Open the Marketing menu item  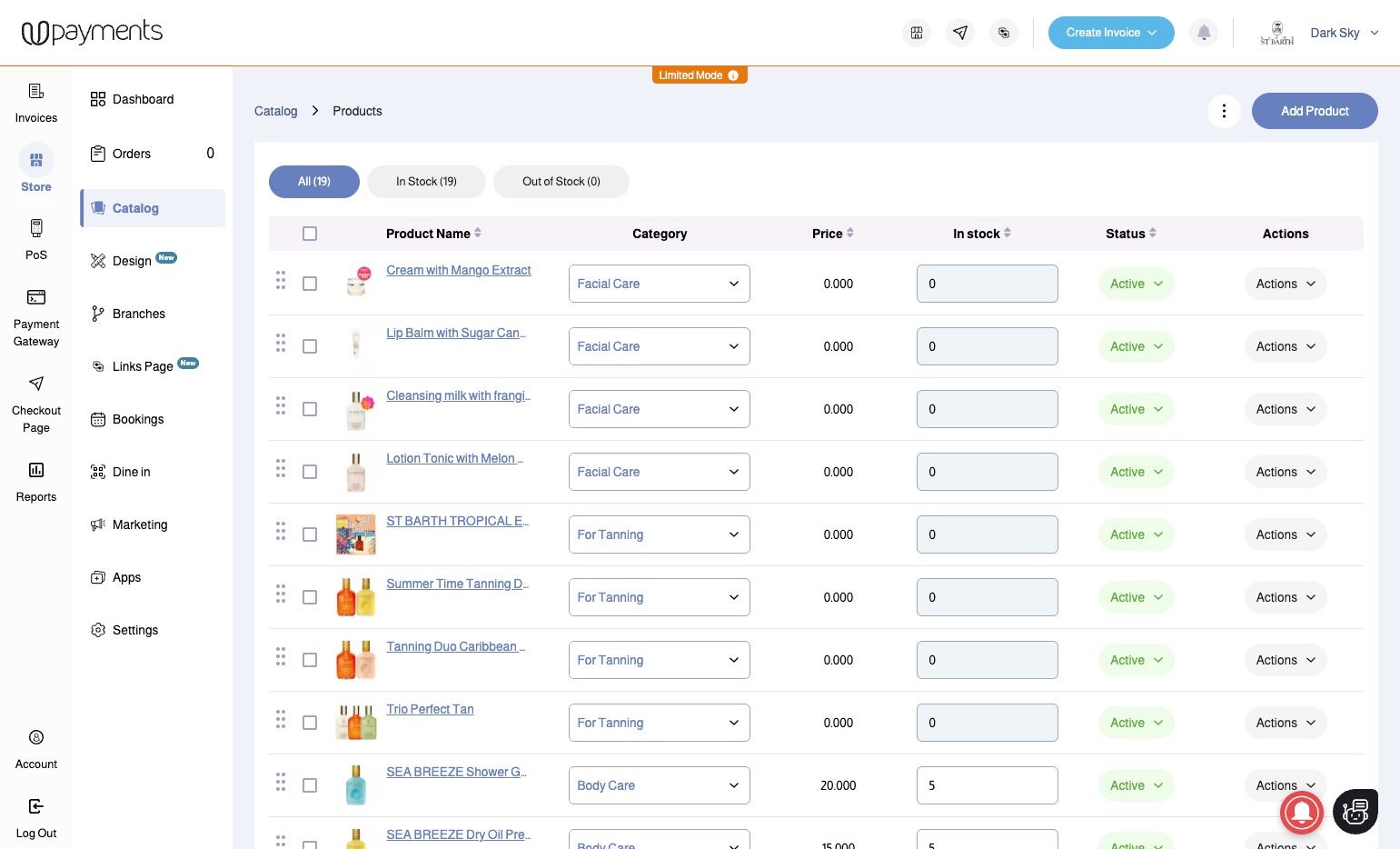153,524
